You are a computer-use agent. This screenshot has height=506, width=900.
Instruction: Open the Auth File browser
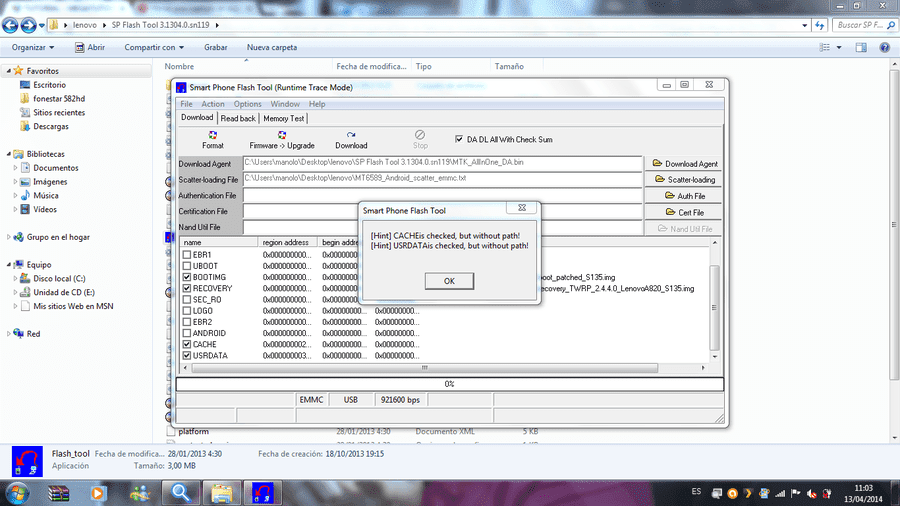pyautogui.click(x=685, y=196)
